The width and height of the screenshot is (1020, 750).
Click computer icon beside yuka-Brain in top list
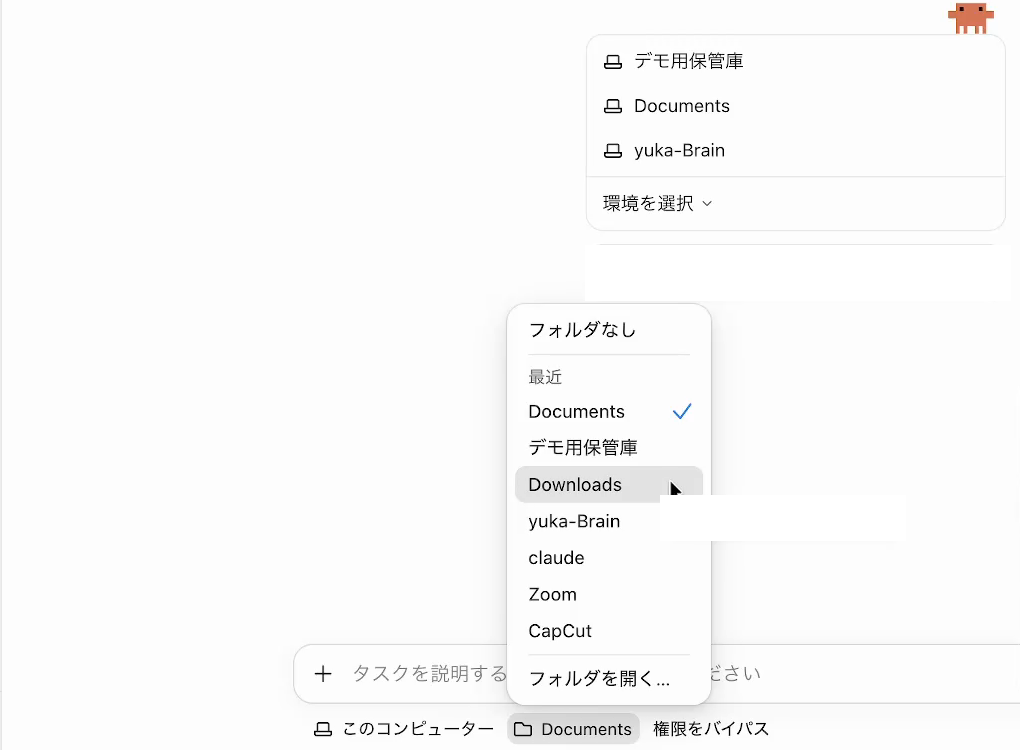click(x=613, y=151)
